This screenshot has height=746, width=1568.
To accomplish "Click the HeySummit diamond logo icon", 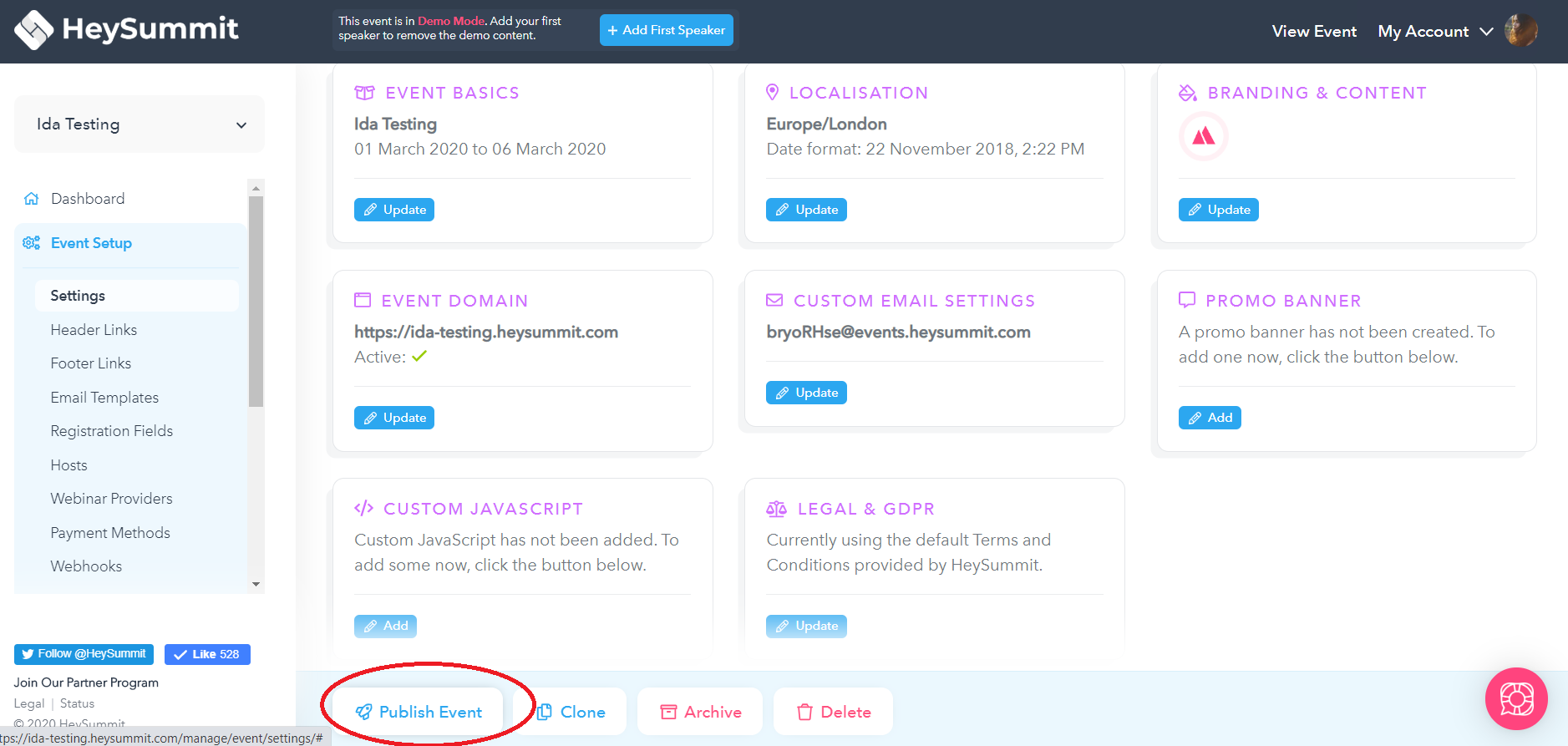I will [x=33, y=30].
